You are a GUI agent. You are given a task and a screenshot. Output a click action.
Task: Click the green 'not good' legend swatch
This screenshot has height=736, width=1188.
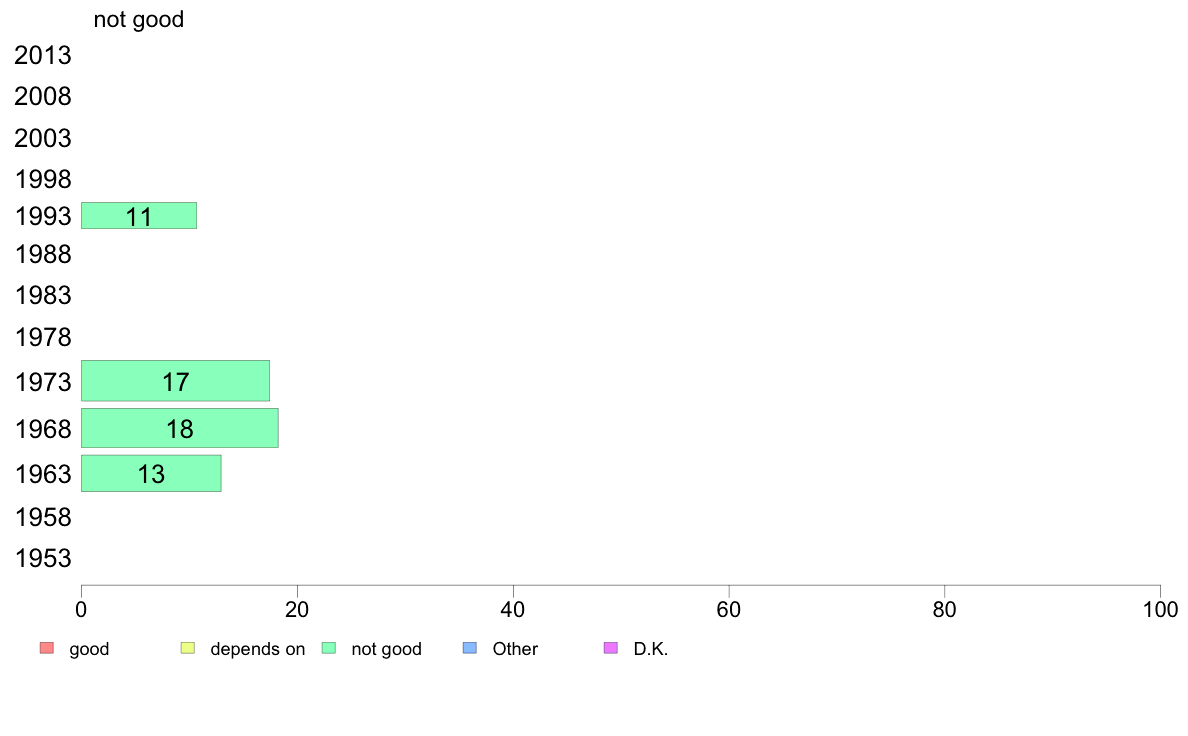coord(329,648)
